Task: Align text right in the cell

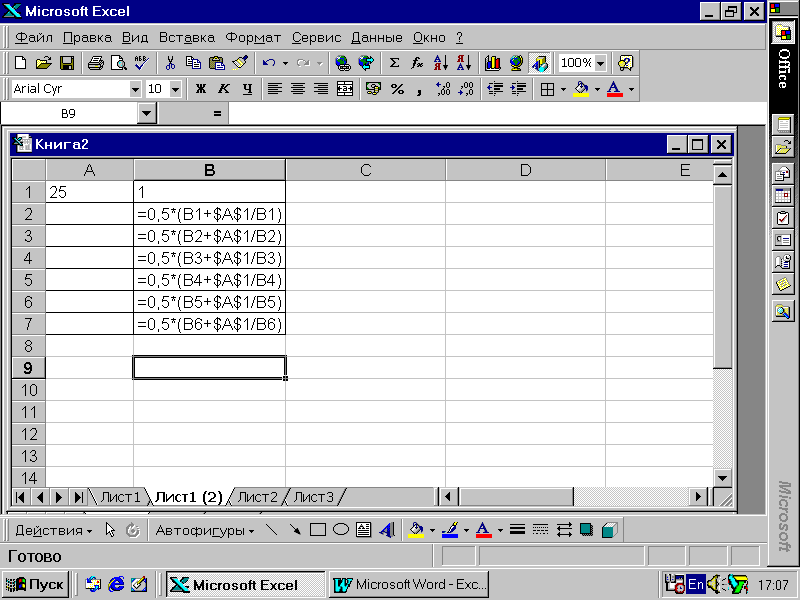Action: point(321,89)
